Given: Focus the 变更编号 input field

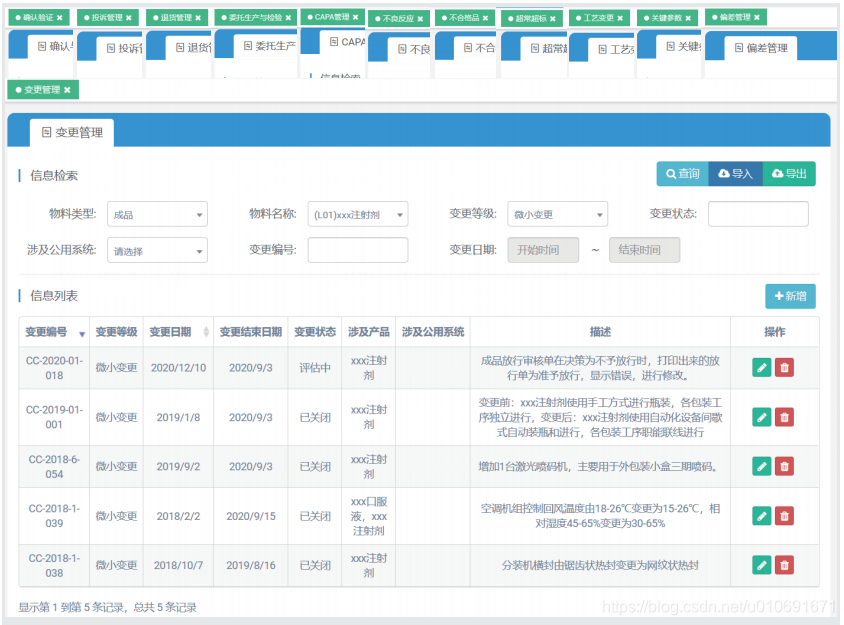Looking at the screenshot, I should pyautogui.click(x=357, y=250).
